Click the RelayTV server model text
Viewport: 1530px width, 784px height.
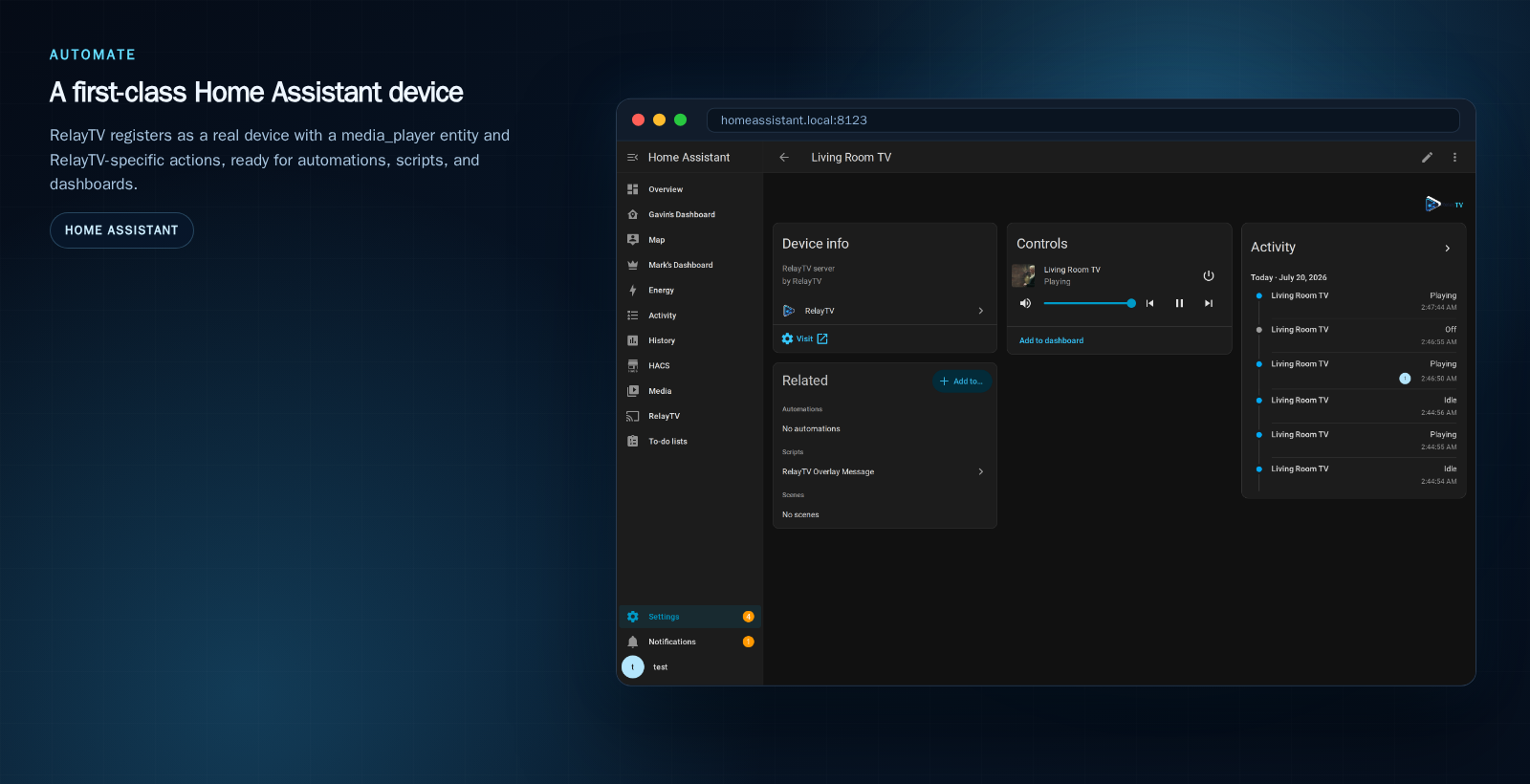(x=808, y=269)
